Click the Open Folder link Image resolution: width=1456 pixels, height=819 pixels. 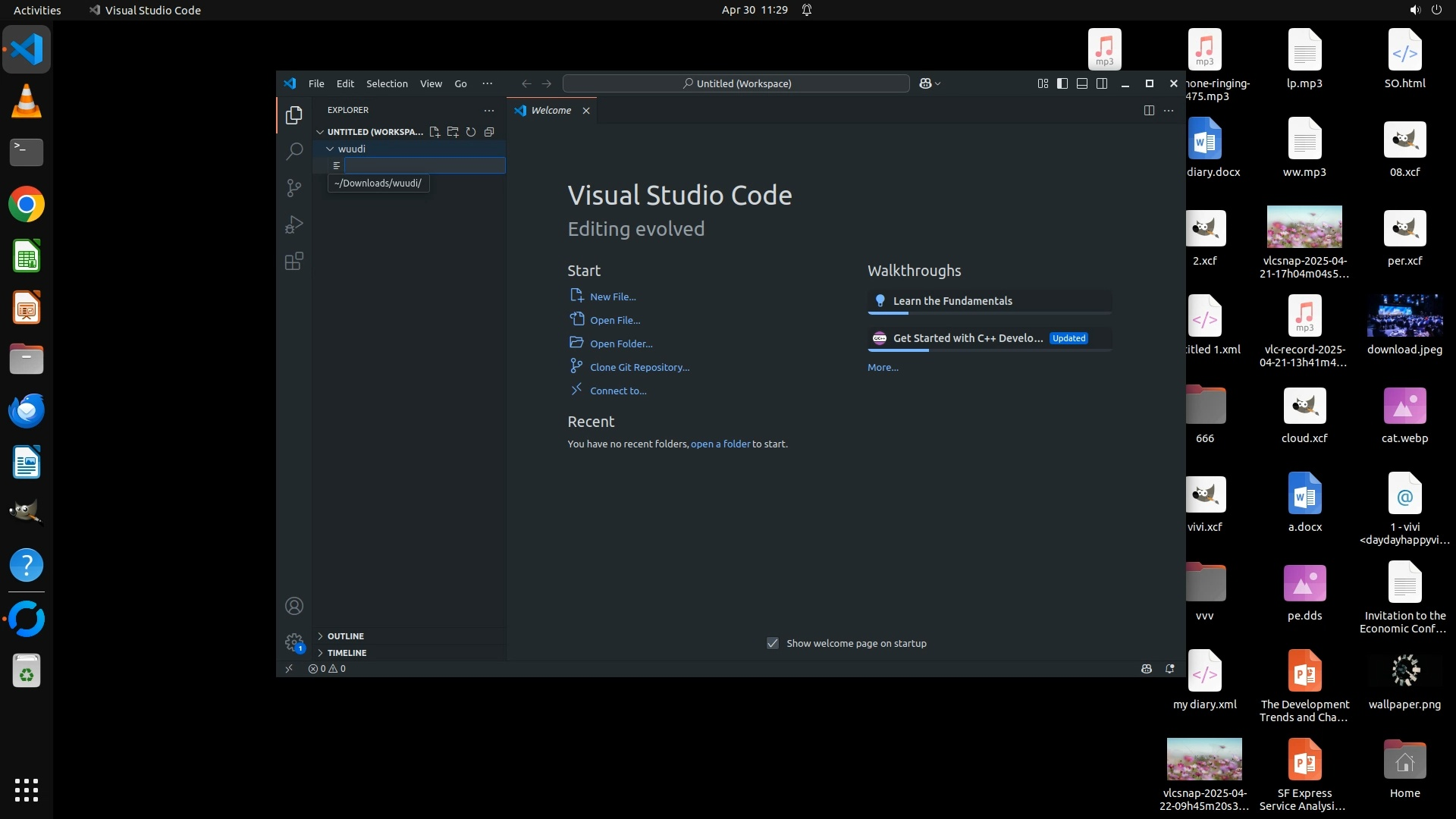(x=621, y=344)
